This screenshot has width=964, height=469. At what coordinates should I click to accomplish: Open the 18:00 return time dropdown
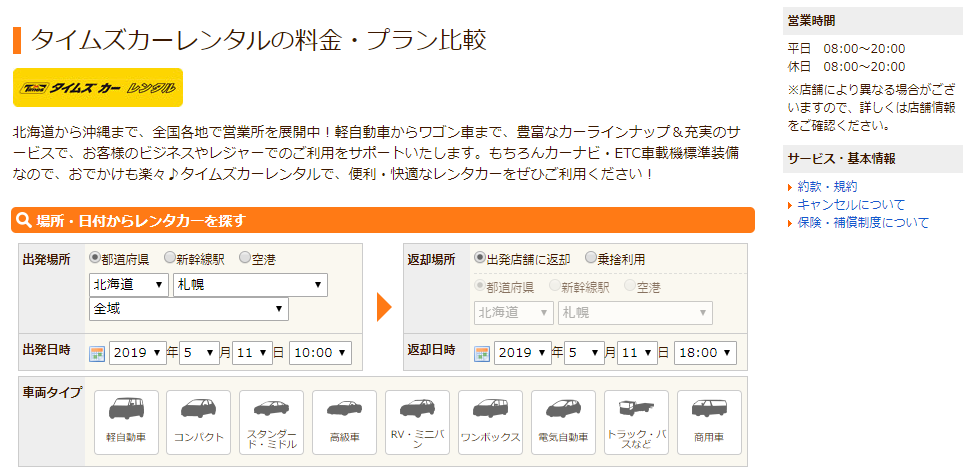point(705,353)
